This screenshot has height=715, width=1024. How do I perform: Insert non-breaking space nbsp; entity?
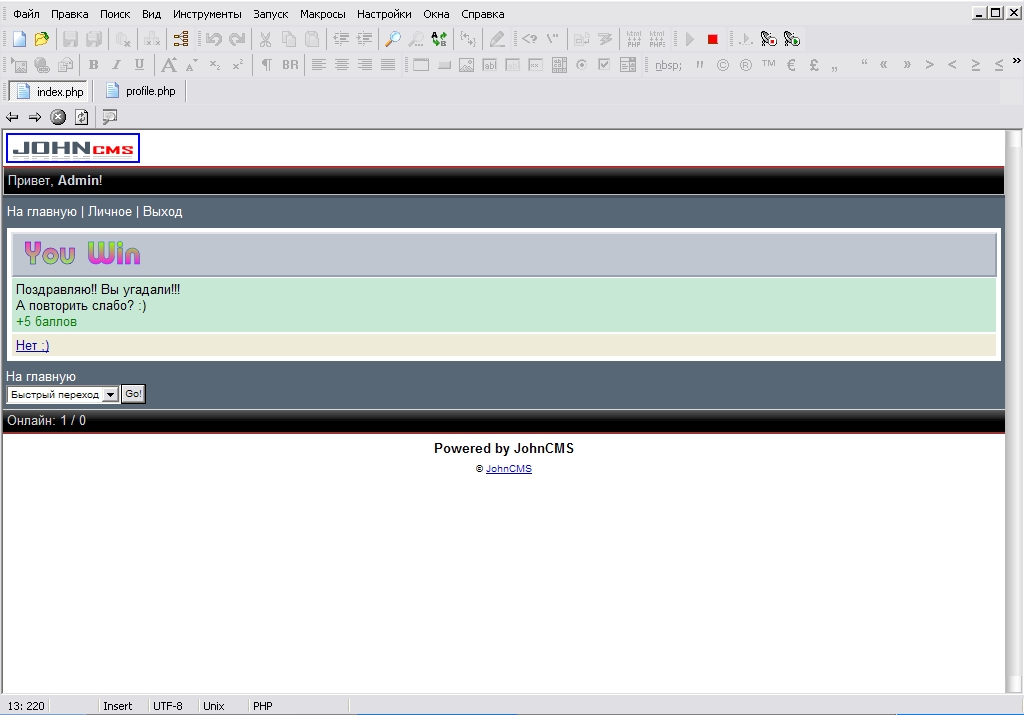click(x=668, y=65)
